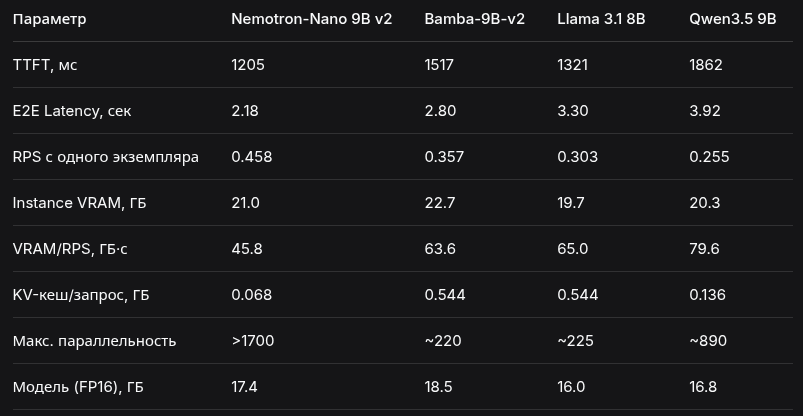Click the Параметр header cell
This screenshot has width=803, height=416.
[50, 19]
